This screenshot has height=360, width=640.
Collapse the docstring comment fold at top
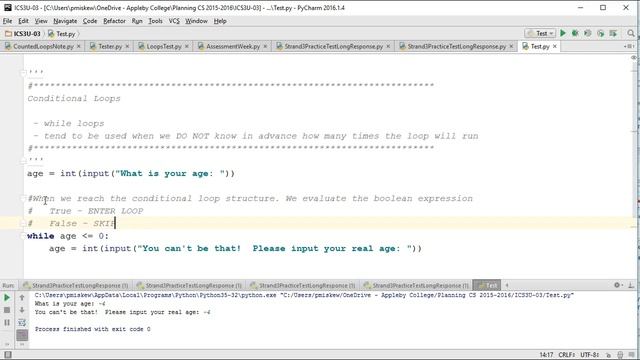coord(24,73)
